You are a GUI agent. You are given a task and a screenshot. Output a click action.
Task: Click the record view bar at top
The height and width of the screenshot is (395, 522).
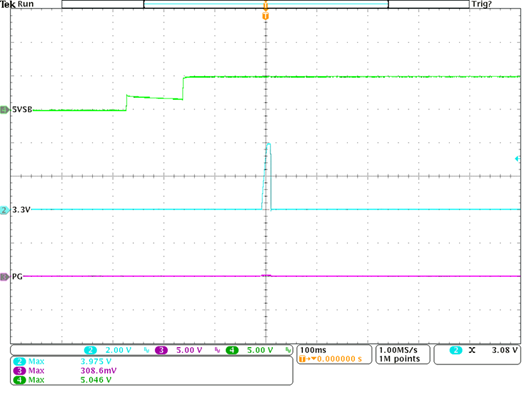click(x=265, y=4)
